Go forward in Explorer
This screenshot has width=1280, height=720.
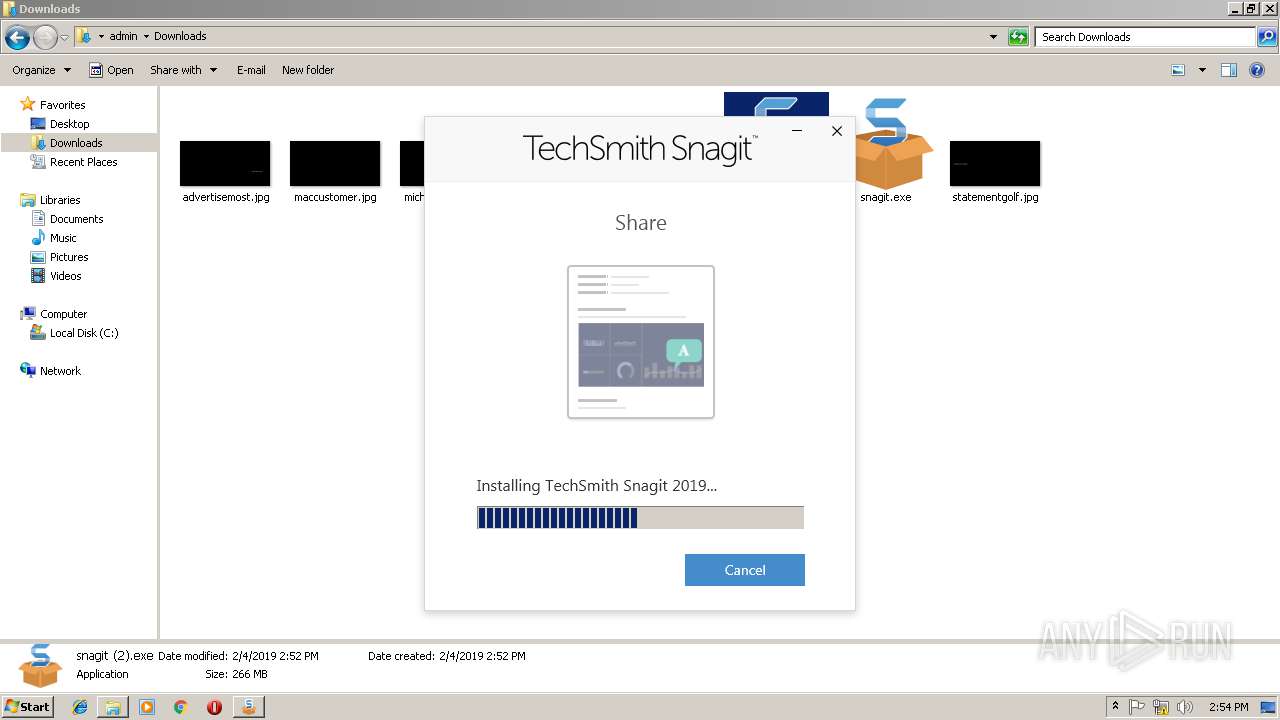click(45, 38)
